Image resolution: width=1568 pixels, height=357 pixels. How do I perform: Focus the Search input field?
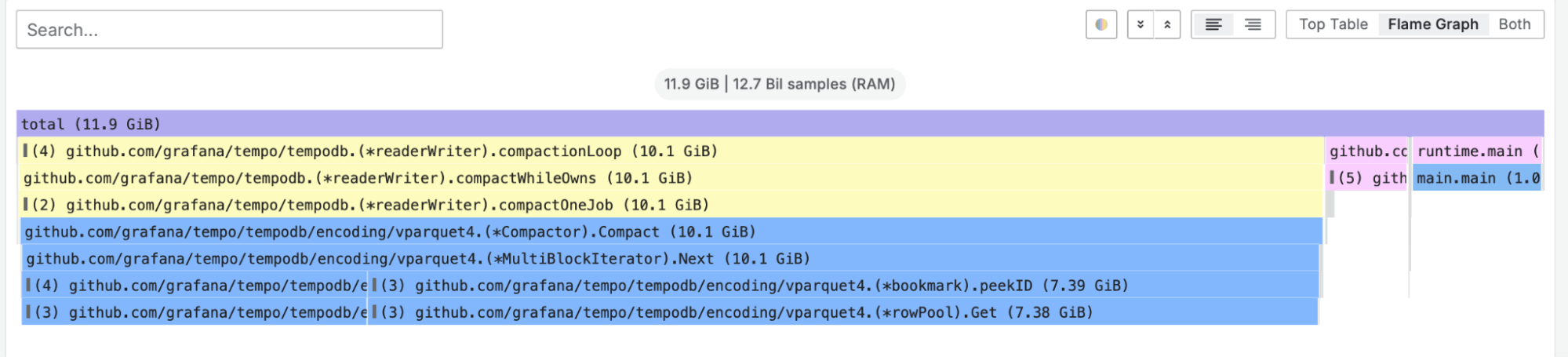click(229, 30)
